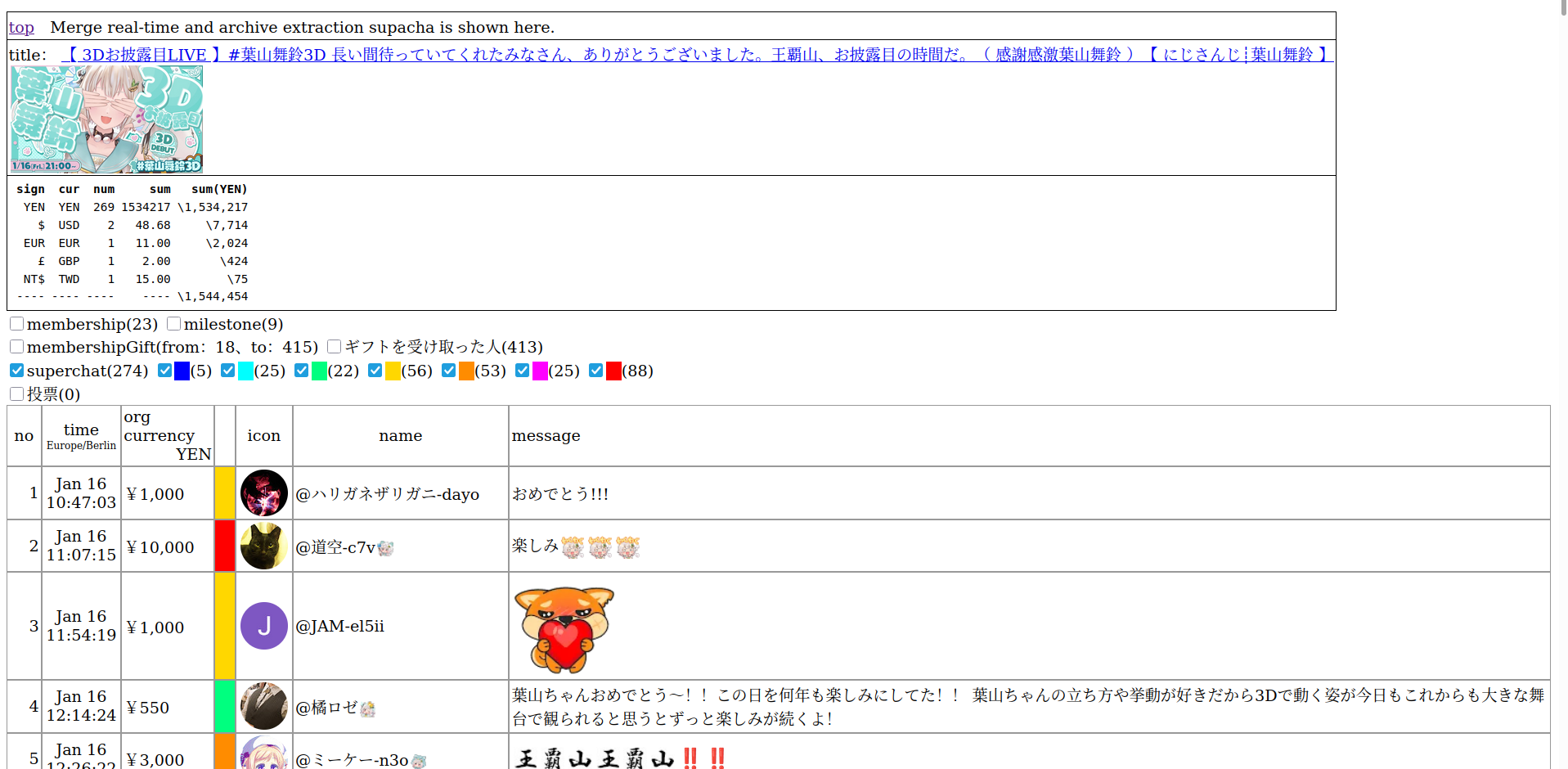Screen dimensions: 1568x769
Task: Click the avatar of @ミーケー-n3o
Action: (264, 753)
